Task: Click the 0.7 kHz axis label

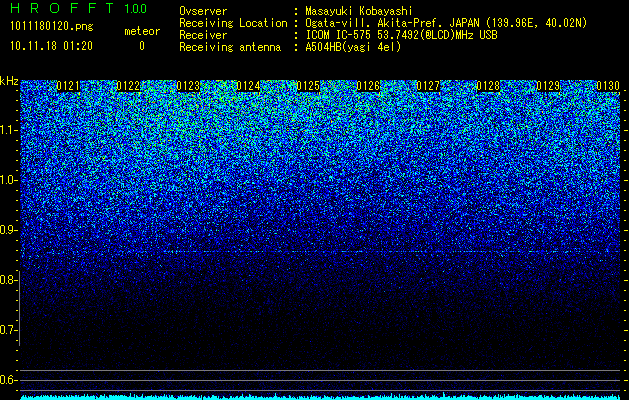Action: point(8,330)
